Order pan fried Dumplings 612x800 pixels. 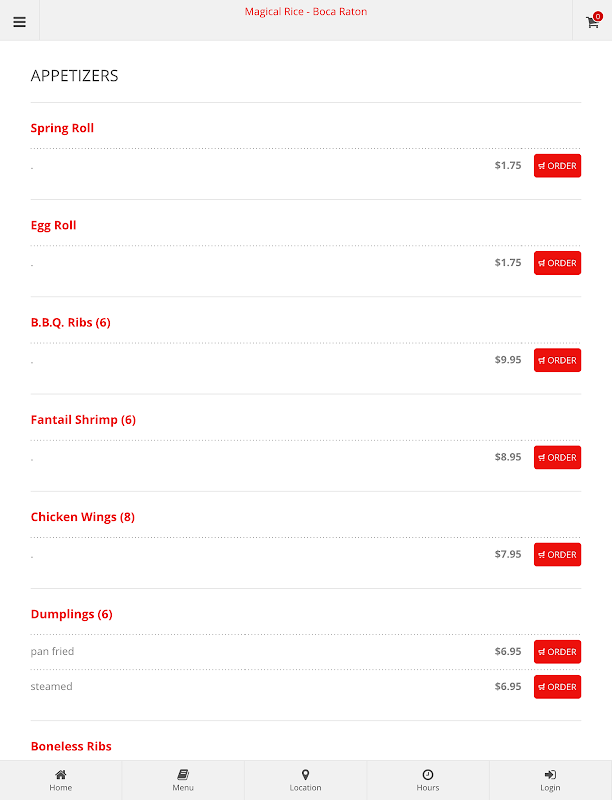click(x=557, y=652)
